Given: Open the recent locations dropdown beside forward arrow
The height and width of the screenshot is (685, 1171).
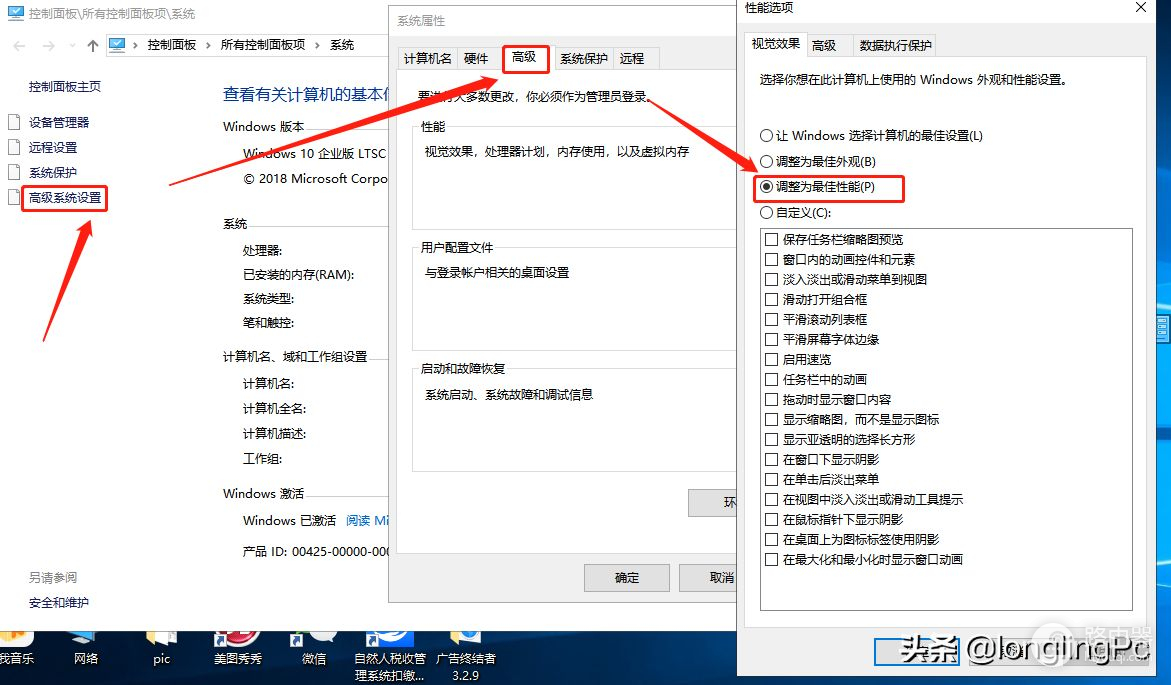Looking at the screenshot, I should 72,46.
